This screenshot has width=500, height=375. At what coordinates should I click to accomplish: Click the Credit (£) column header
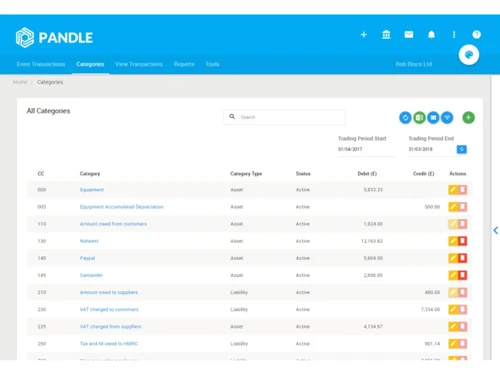coord(423,174)
